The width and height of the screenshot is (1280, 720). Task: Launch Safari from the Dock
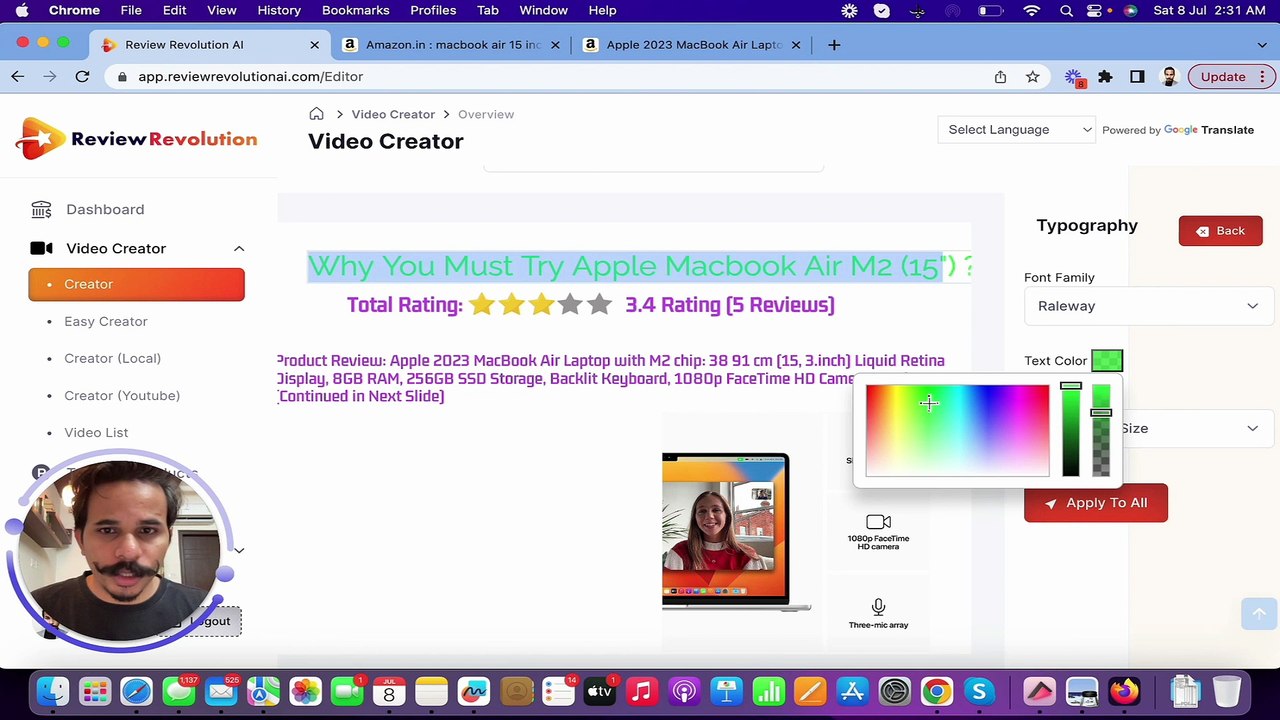[137, 691]
